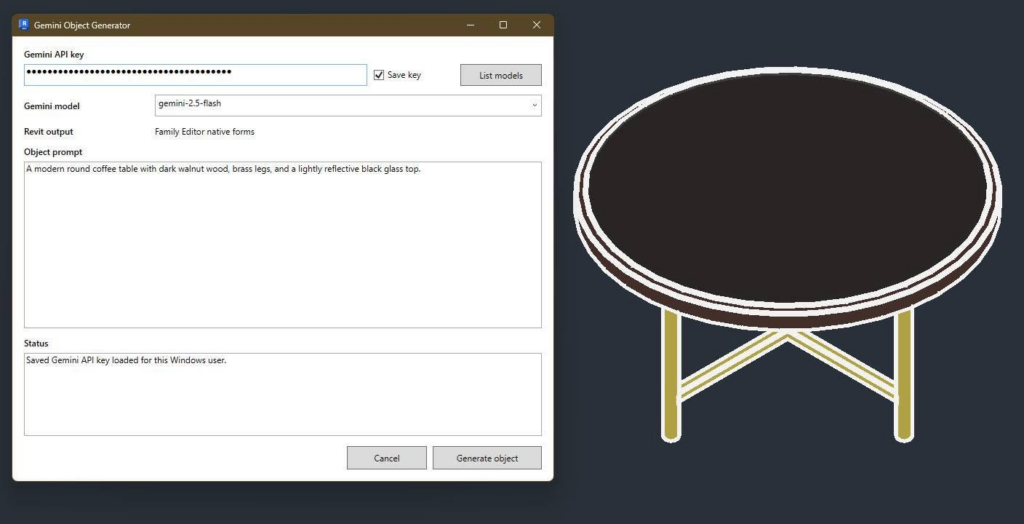Click the 'Object prompt' label
Viewport: 1024px width, 524px height.
[53, 152]
